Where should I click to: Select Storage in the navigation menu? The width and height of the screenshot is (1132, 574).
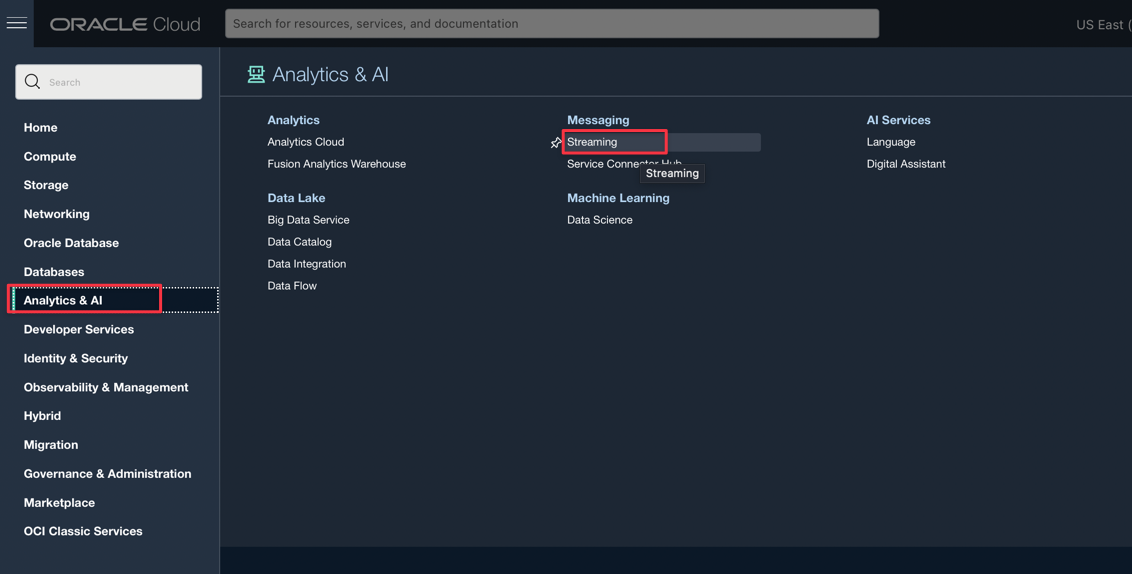click(46, 186)
